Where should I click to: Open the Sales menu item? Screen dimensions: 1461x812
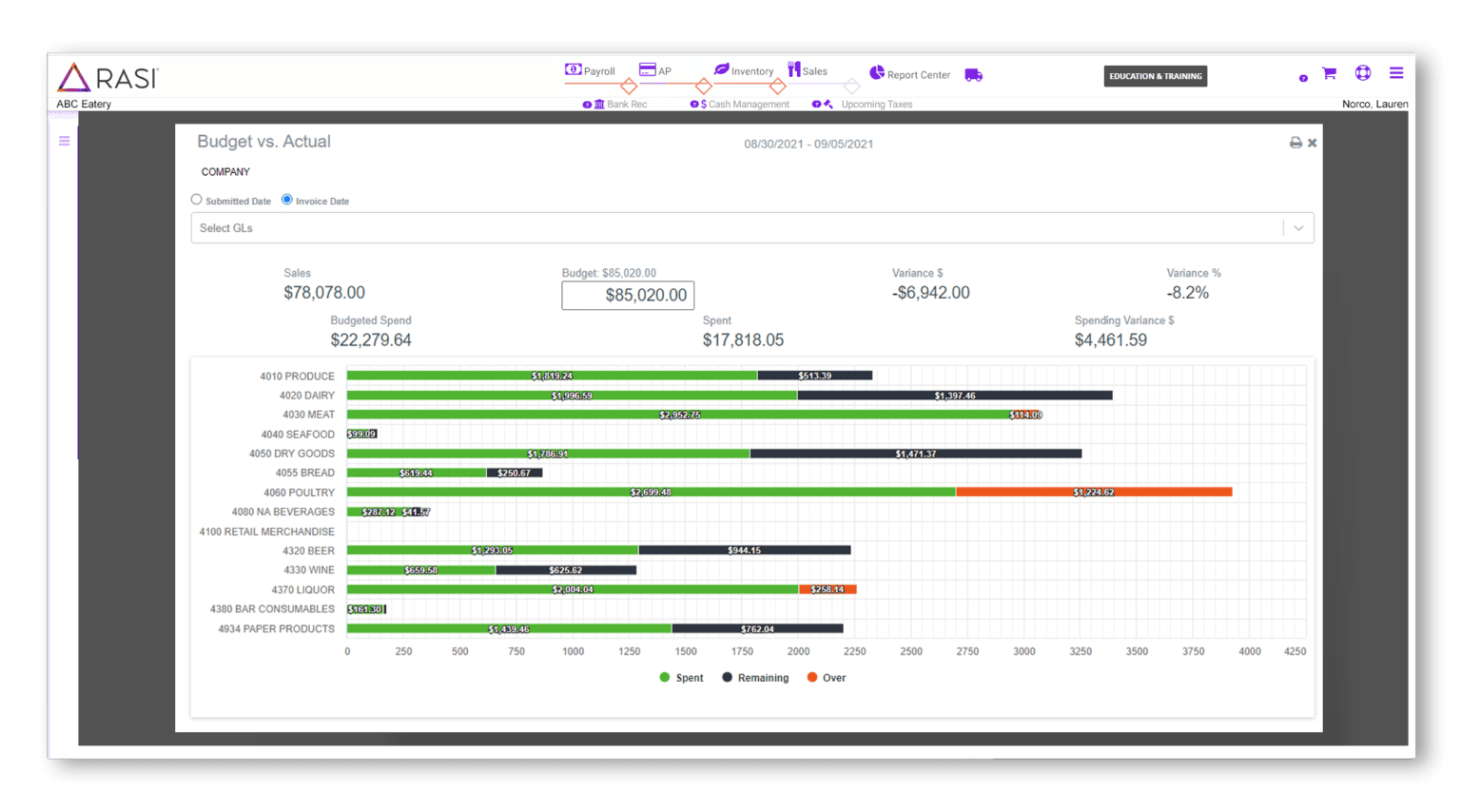click(x=808, y=71)
